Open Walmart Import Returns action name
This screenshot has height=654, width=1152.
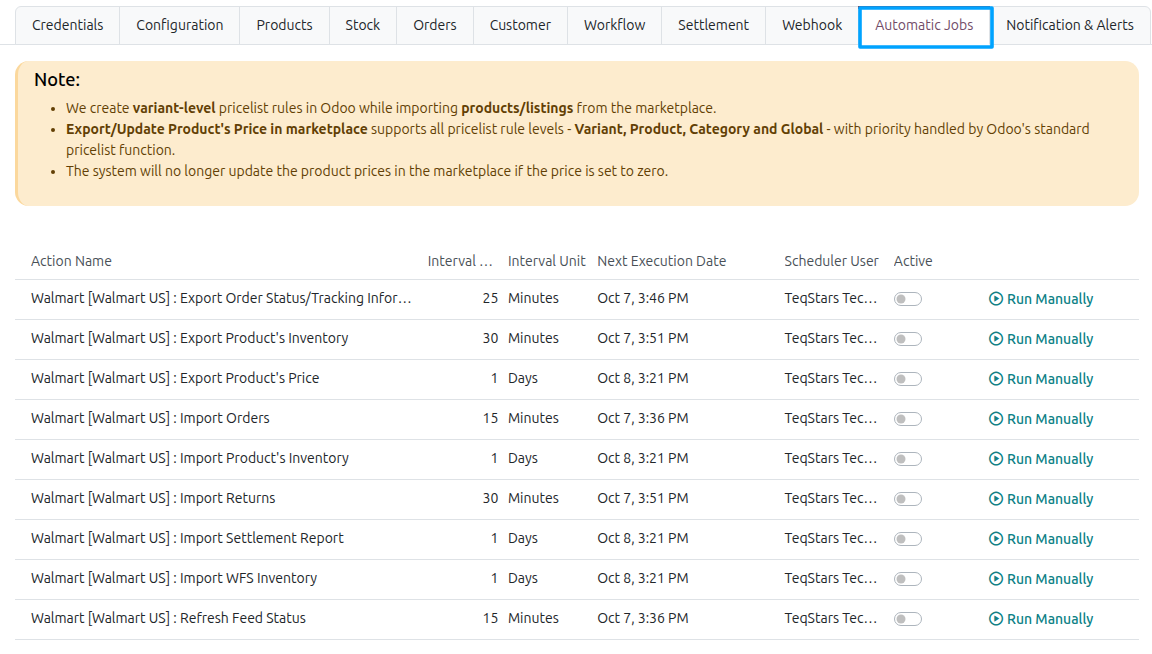[x=153, y=498]
